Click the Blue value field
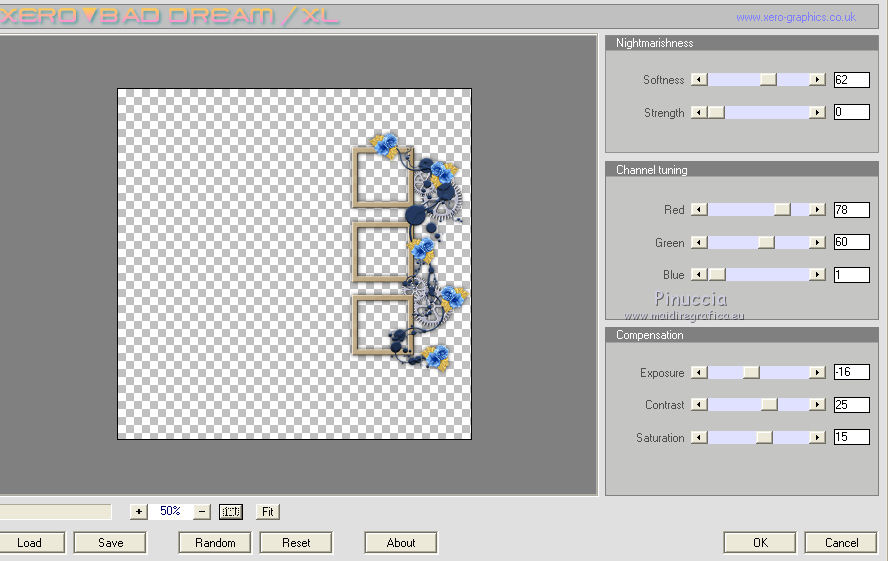The image size is (888, 561). tap(852, 275)
